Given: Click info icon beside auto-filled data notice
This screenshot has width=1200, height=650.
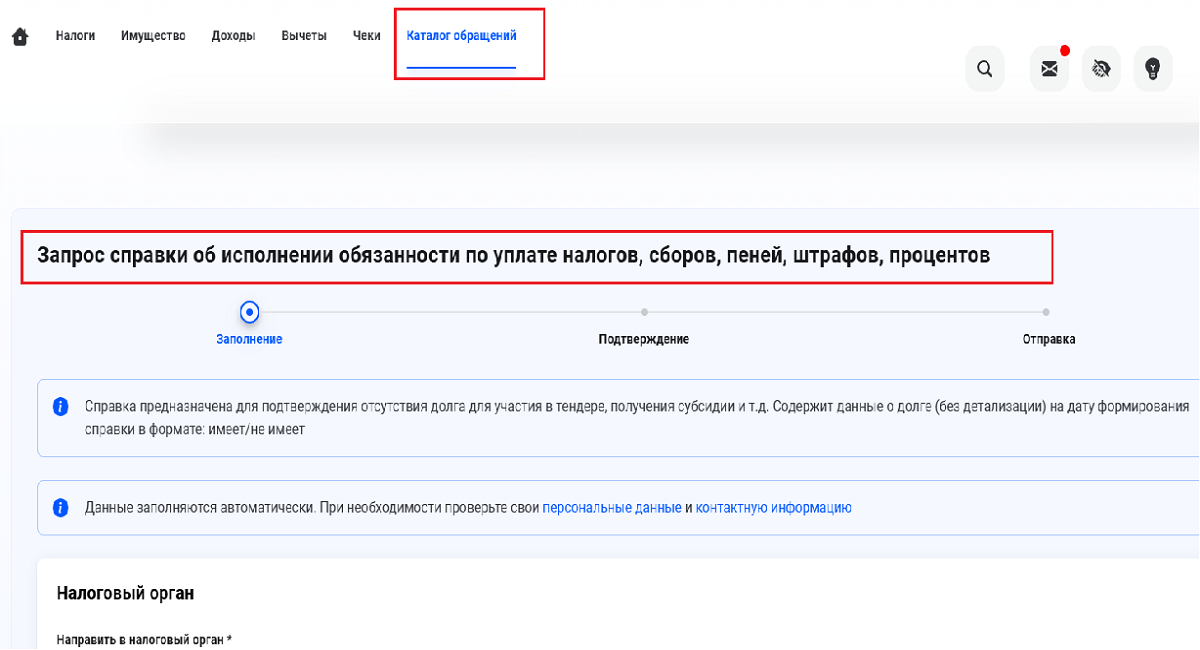Looking at the screenshot, I should point(61,508).
